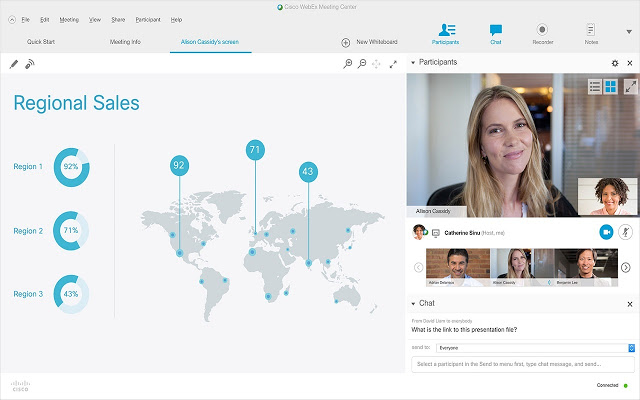
Task: Click the chat message about presentation link
Action: (x=464, y=329)
